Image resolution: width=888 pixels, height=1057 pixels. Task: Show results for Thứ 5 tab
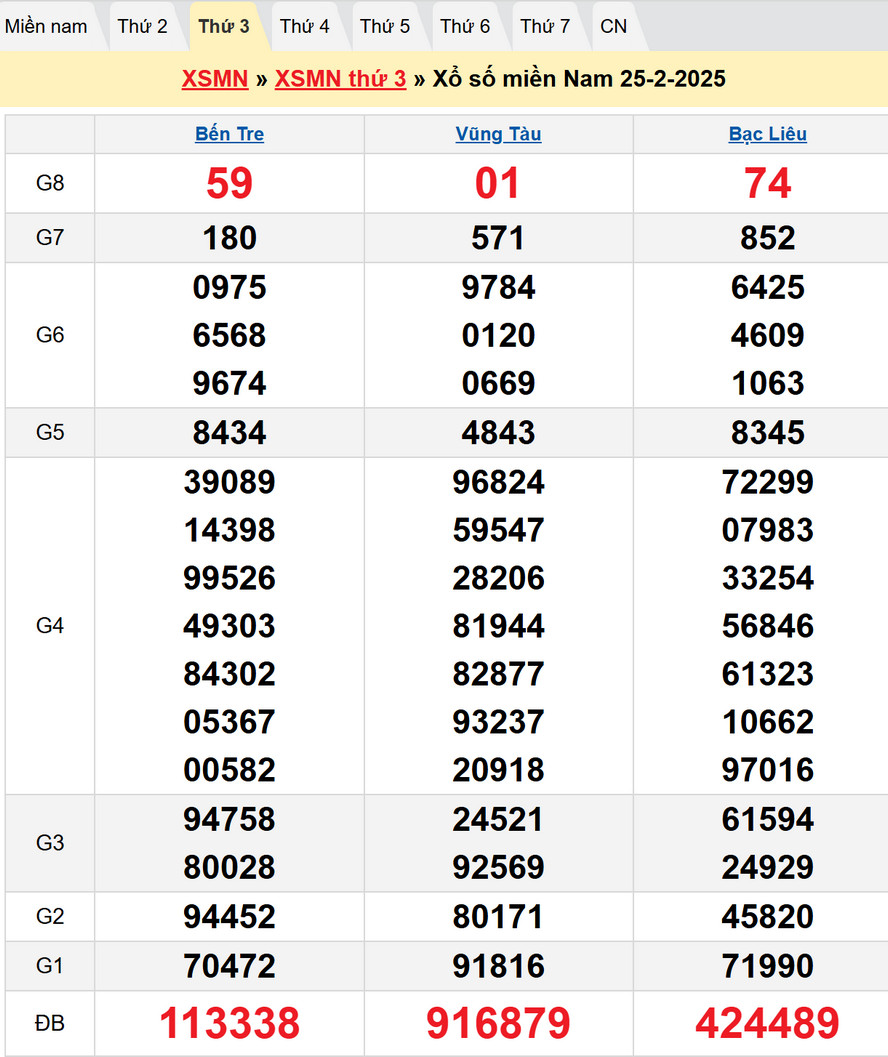click(x=385, y=26)
